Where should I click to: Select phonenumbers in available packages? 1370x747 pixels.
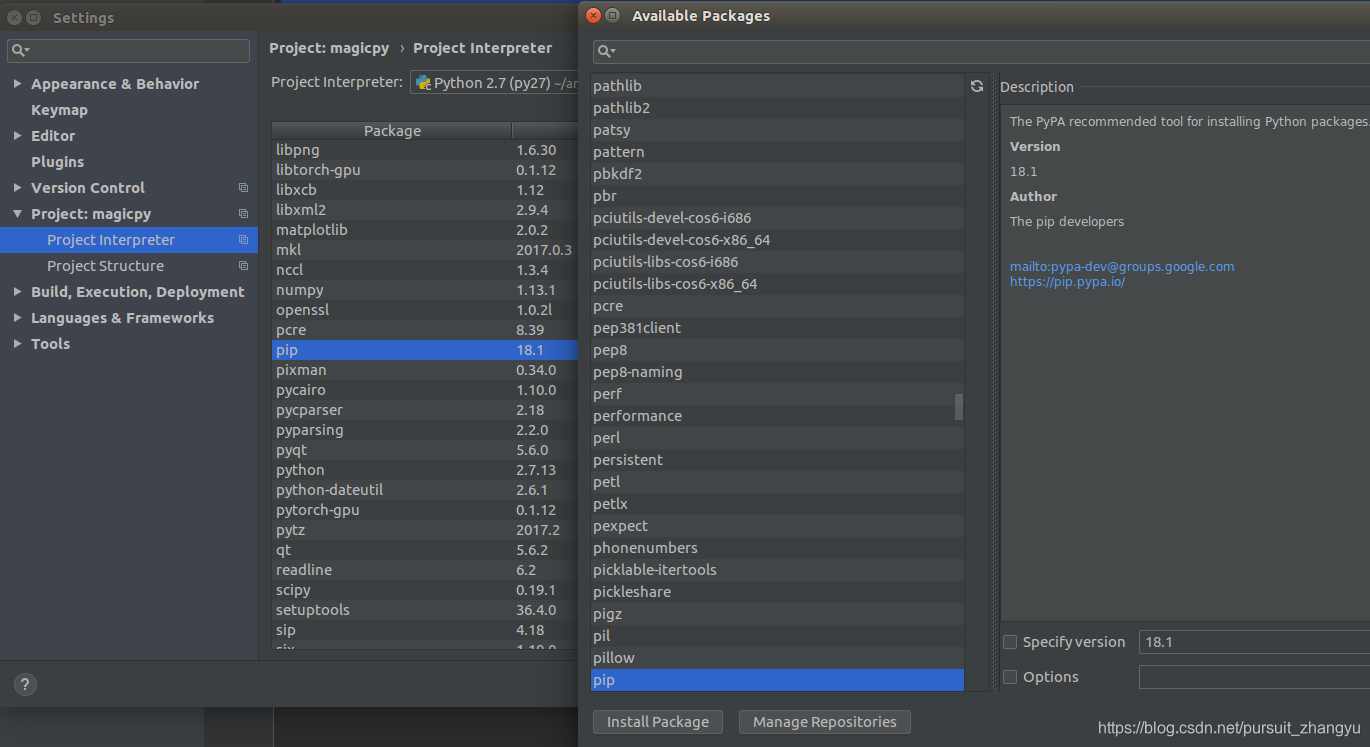[777, 548]
